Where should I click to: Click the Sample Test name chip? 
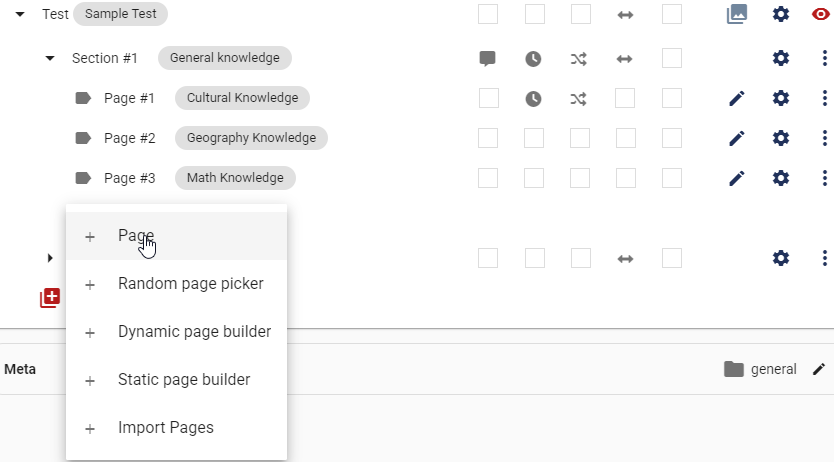[121, 14]
